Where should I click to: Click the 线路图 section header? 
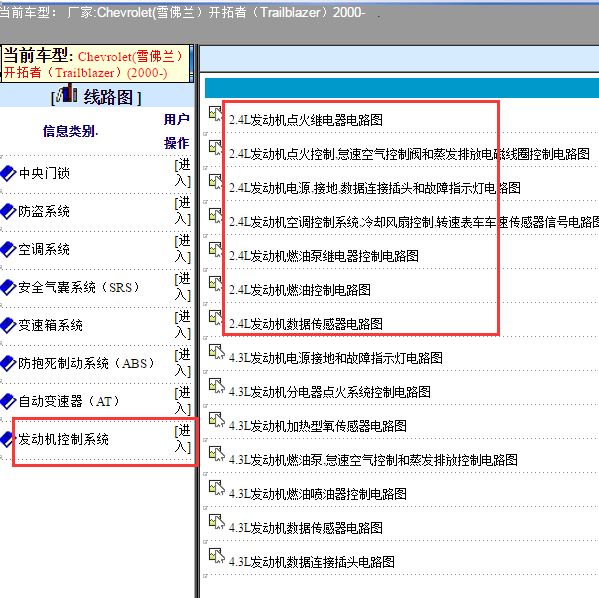tap(108, 97)
